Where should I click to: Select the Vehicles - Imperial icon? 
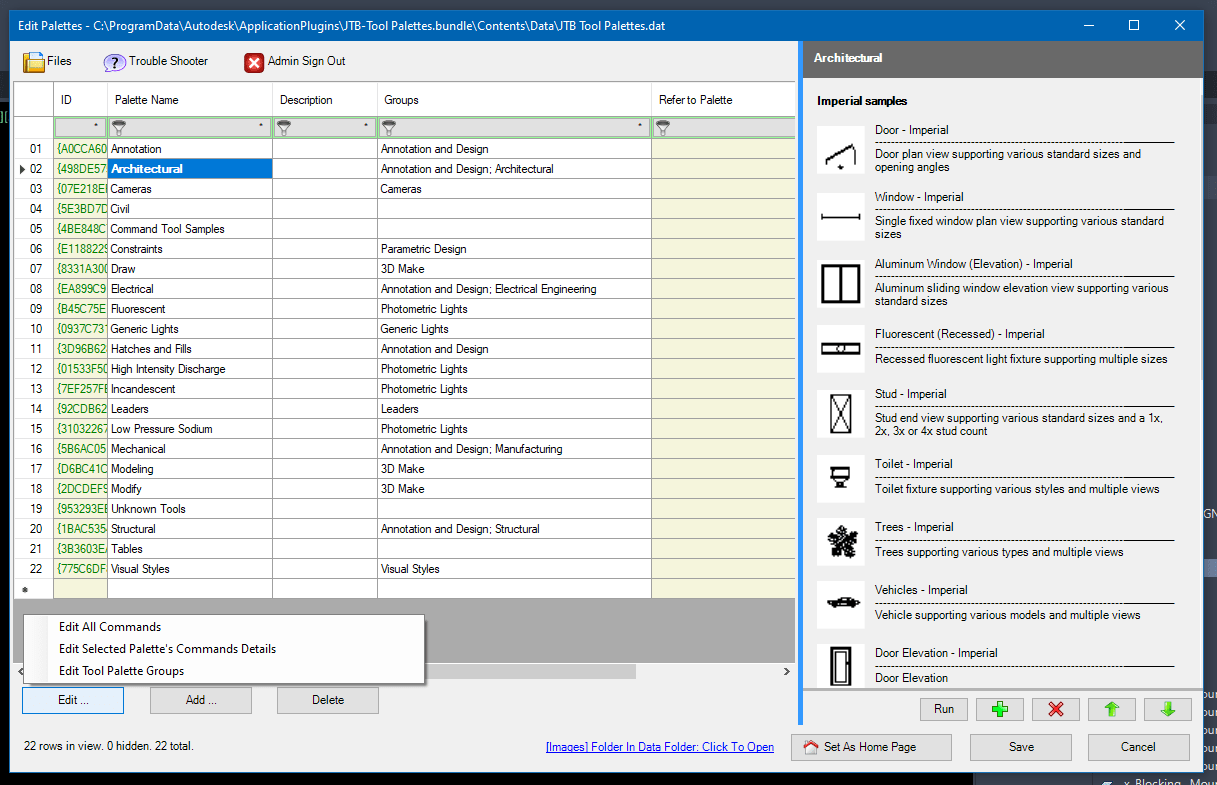(840, 604)
